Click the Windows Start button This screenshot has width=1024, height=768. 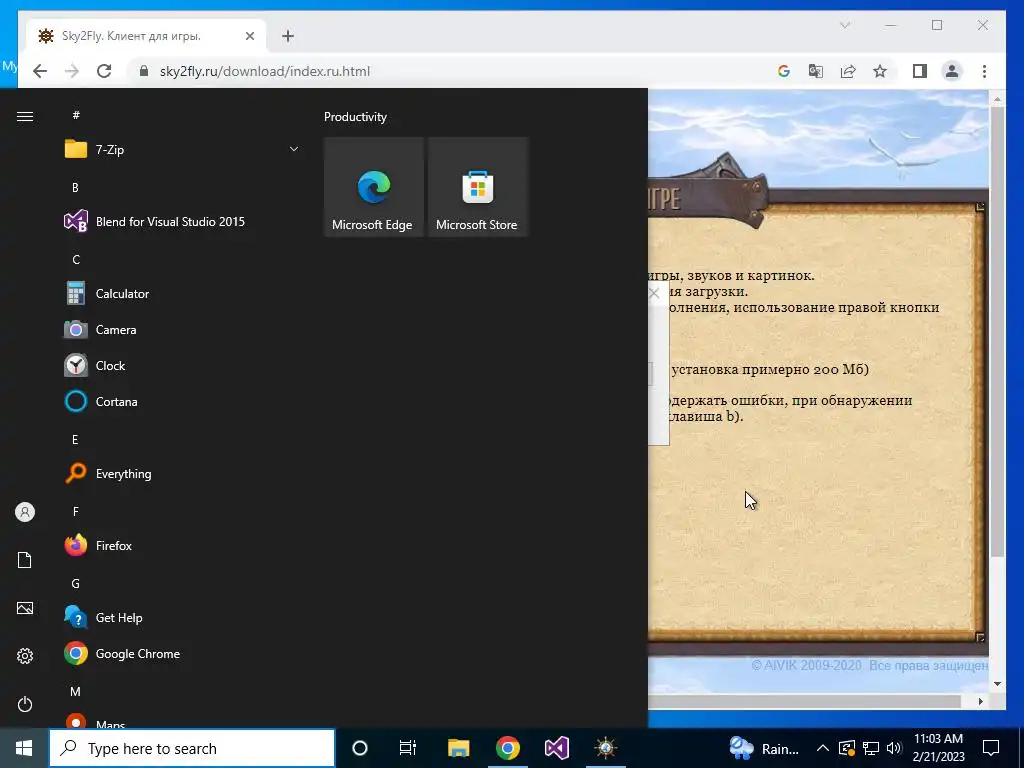click(24, 748)
